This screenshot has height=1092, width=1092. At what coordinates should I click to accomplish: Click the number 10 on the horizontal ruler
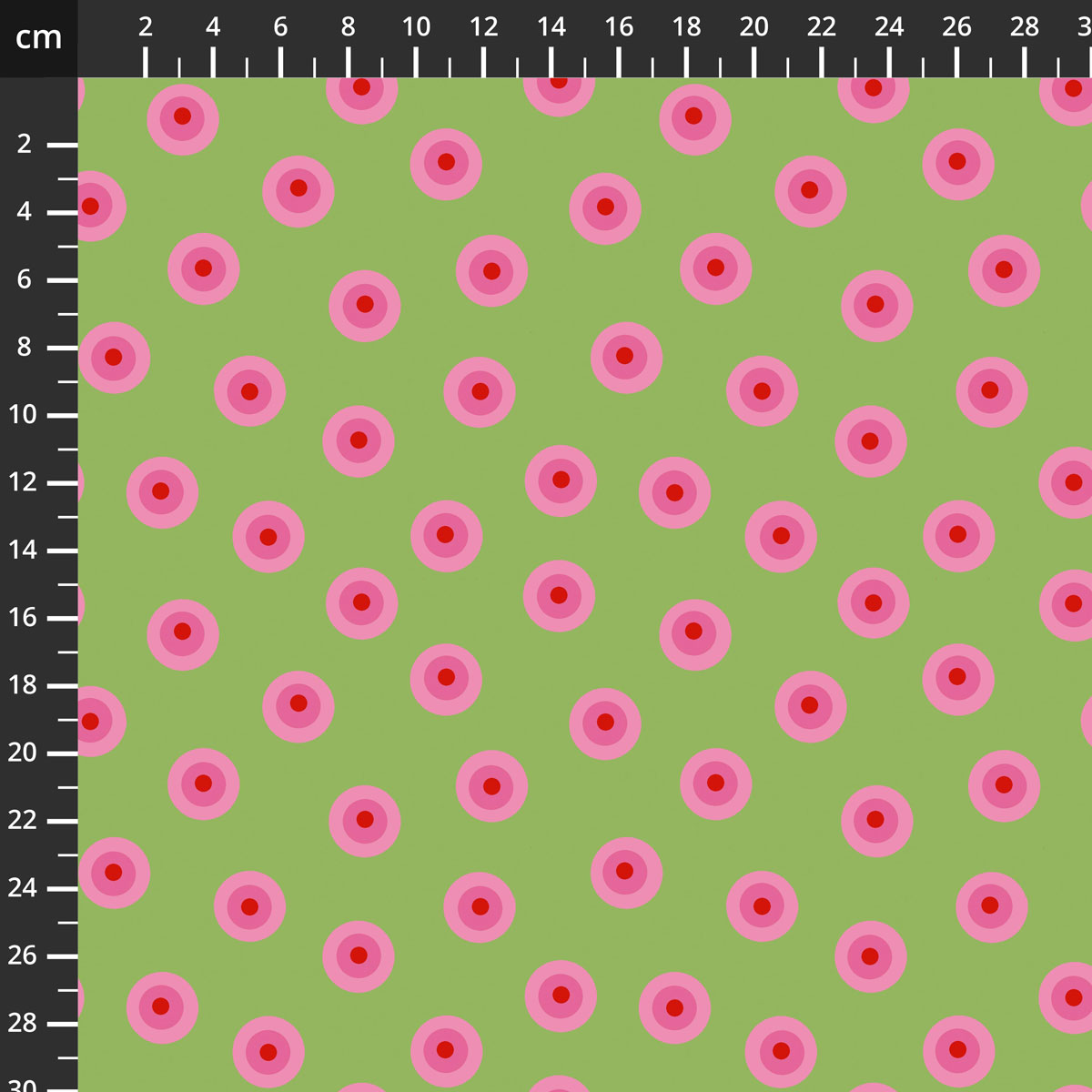416,25
